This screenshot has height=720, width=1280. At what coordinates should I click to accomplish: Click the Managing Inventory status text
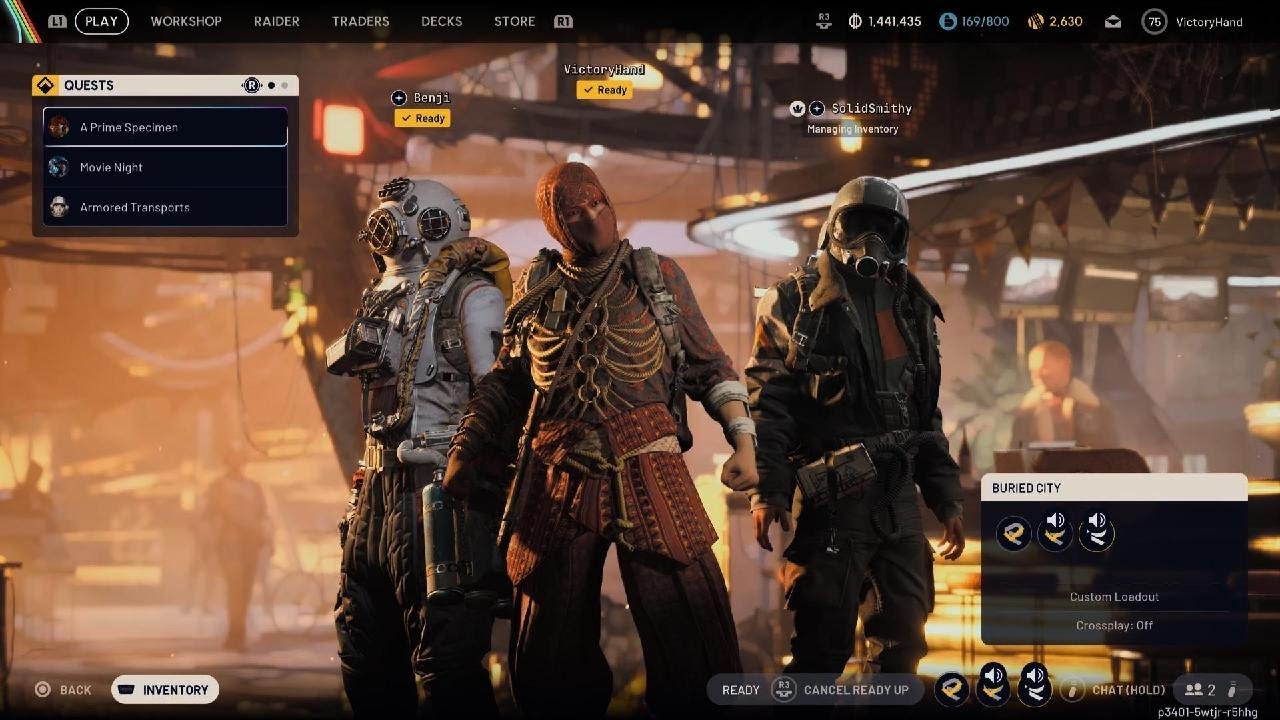853,129
